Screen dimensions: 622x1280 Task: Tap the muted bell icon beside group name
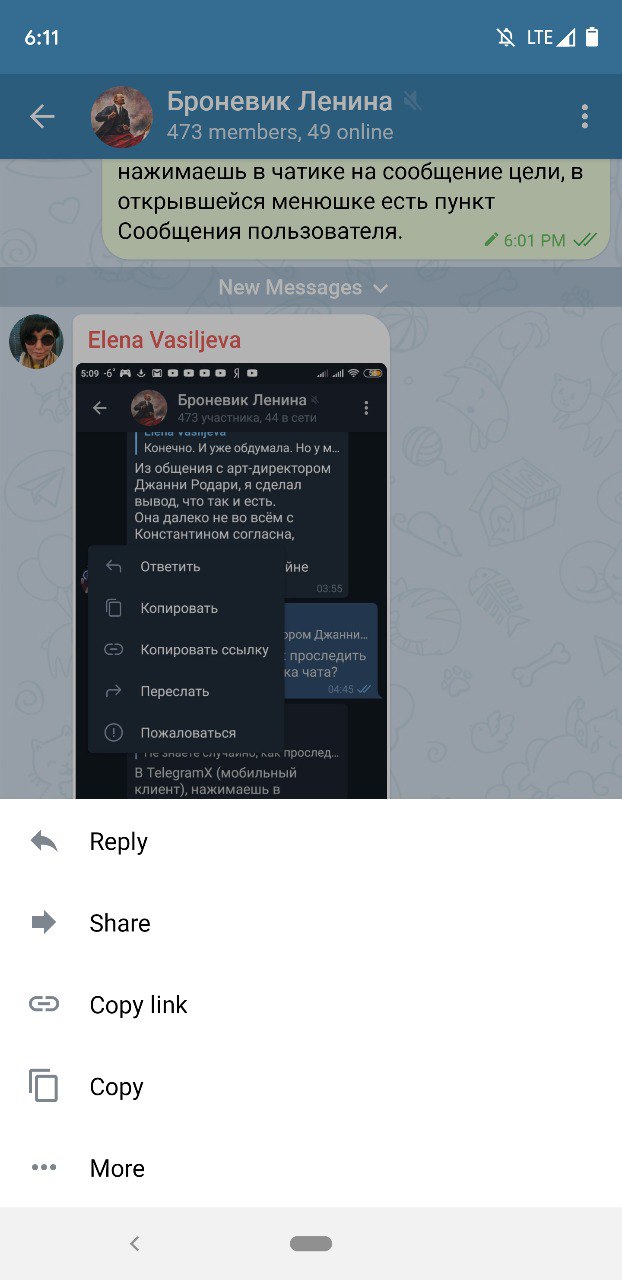tap(412, 101)
